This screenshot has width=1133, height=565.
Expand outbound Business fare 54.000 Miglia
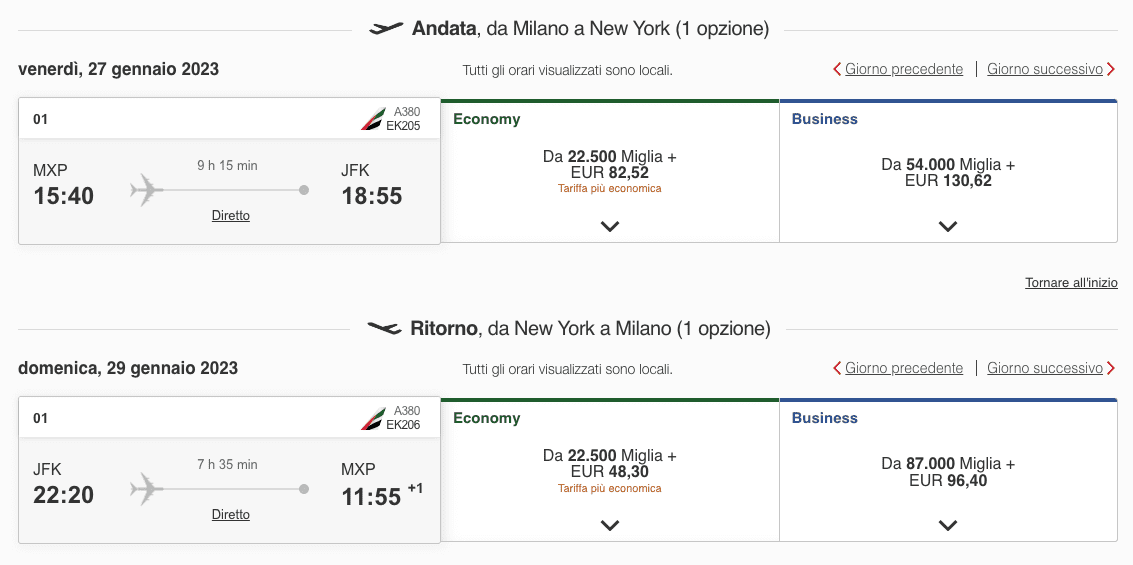click(948, 226)
